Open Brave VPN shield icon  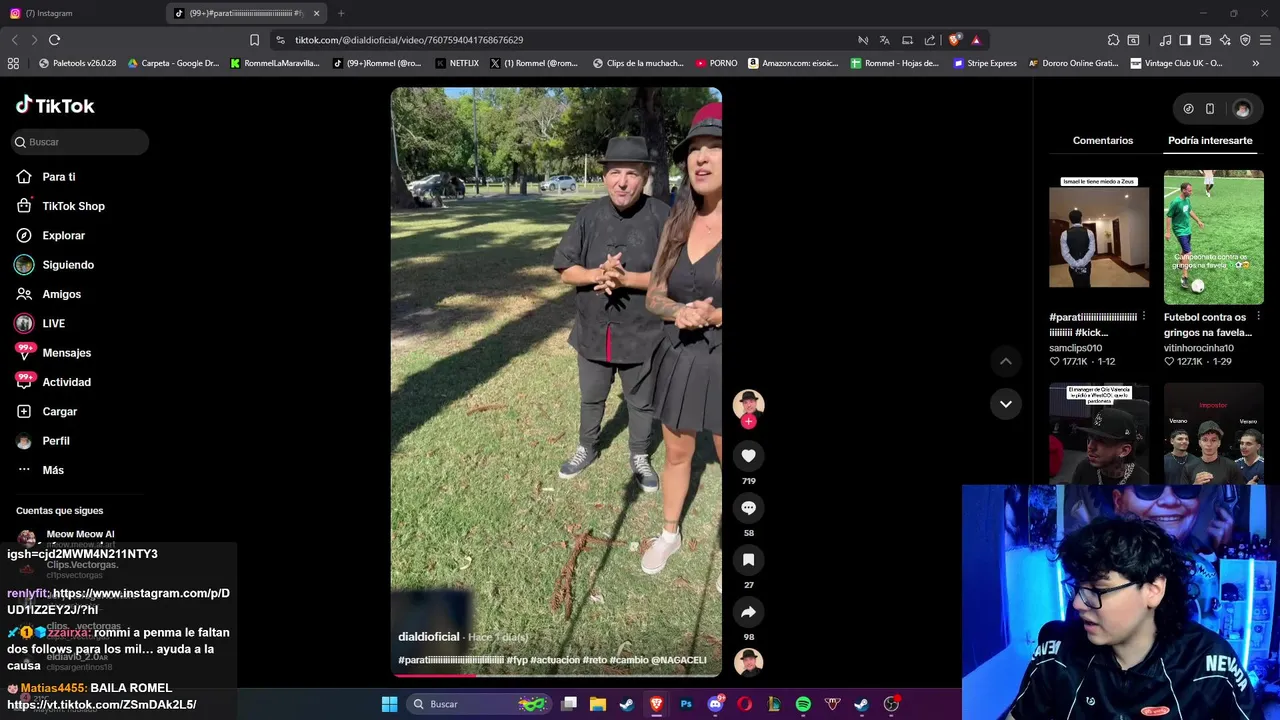[x=1245, y=40]
